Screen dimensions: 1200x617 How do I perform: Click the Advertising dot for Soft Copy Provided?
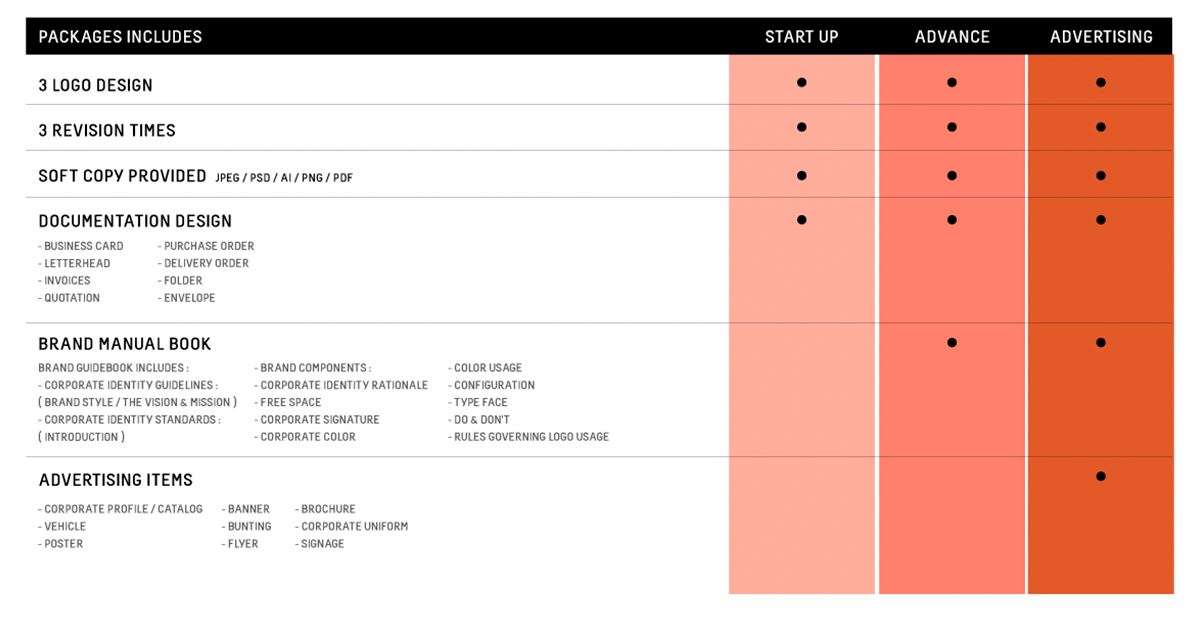pos(1101,175)
